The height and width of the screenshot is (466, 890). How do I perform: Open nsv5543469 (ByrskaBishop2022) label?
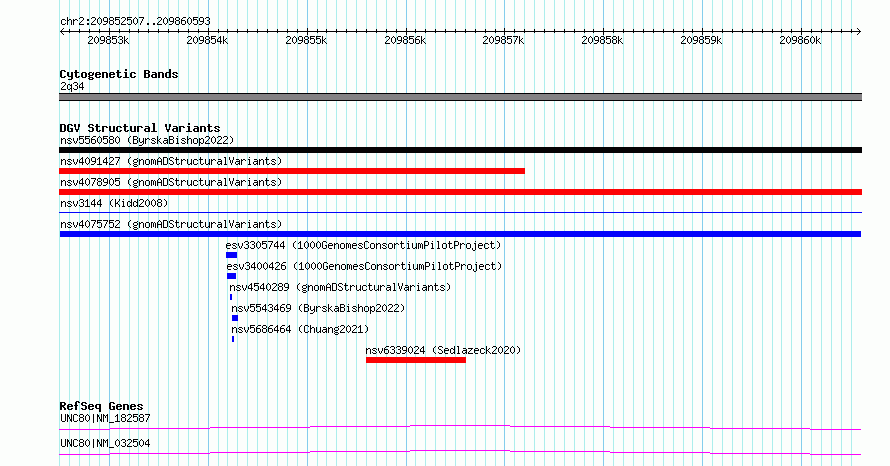point(318,308)
